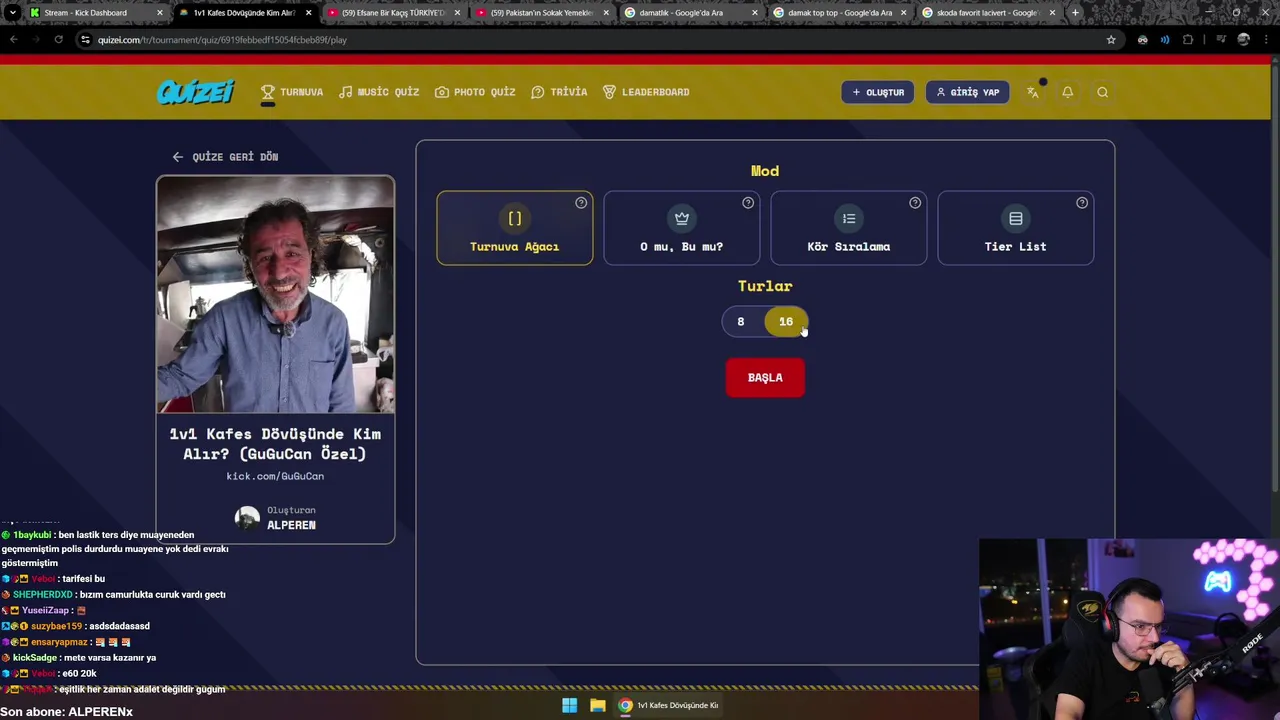This screenshot has height=720, width=1280.
Task: Reload the current page
Action: coord(59,40)
